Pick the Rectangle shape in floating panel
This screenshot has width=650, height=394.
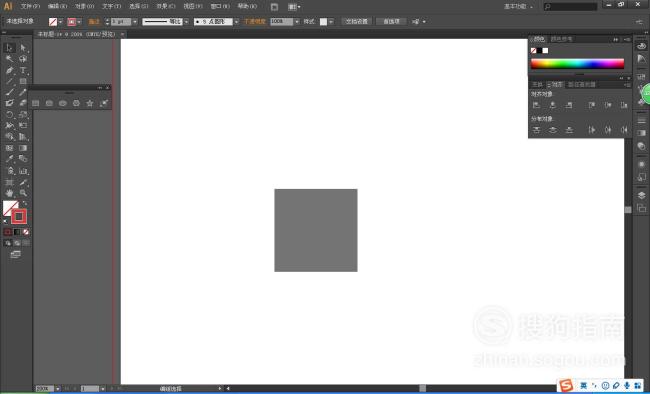pyautogui.click(x=36, y=103)
